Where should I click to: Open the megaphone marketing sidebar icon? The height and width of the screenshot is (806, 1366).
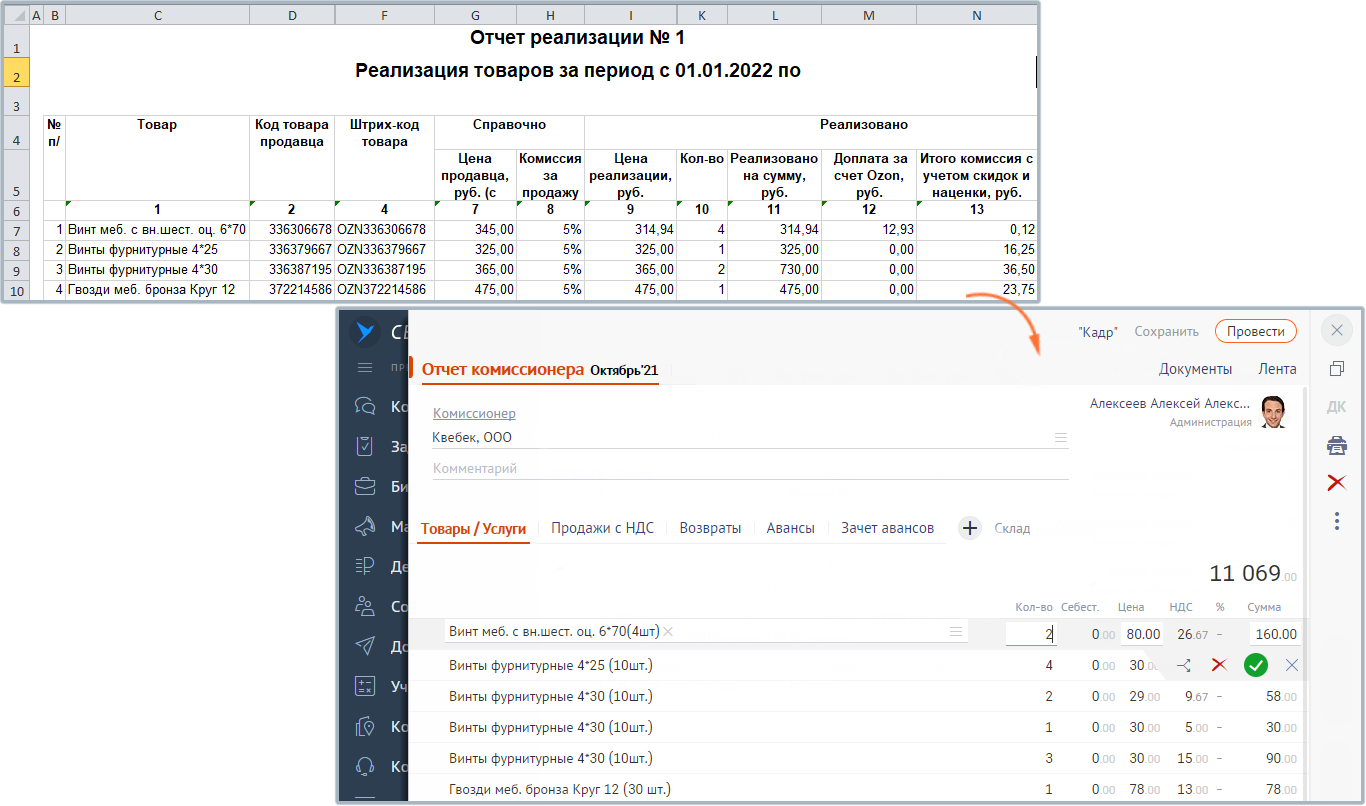[365, 526]
